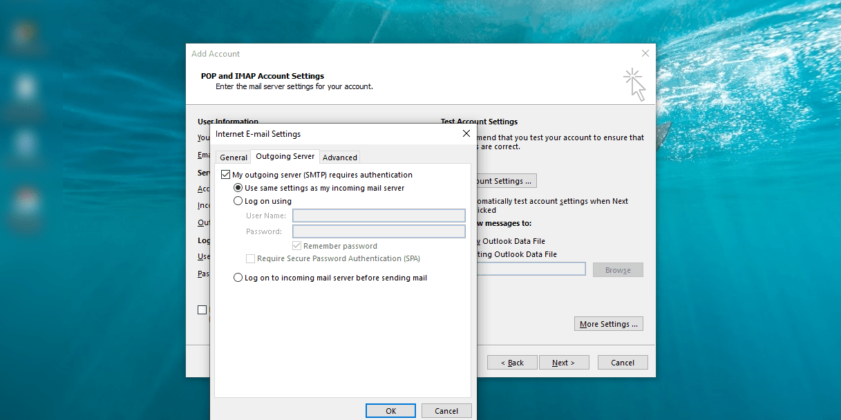Click the User Name input field
Viewport: 841px width, 420px height.
(x=378, y=215)
